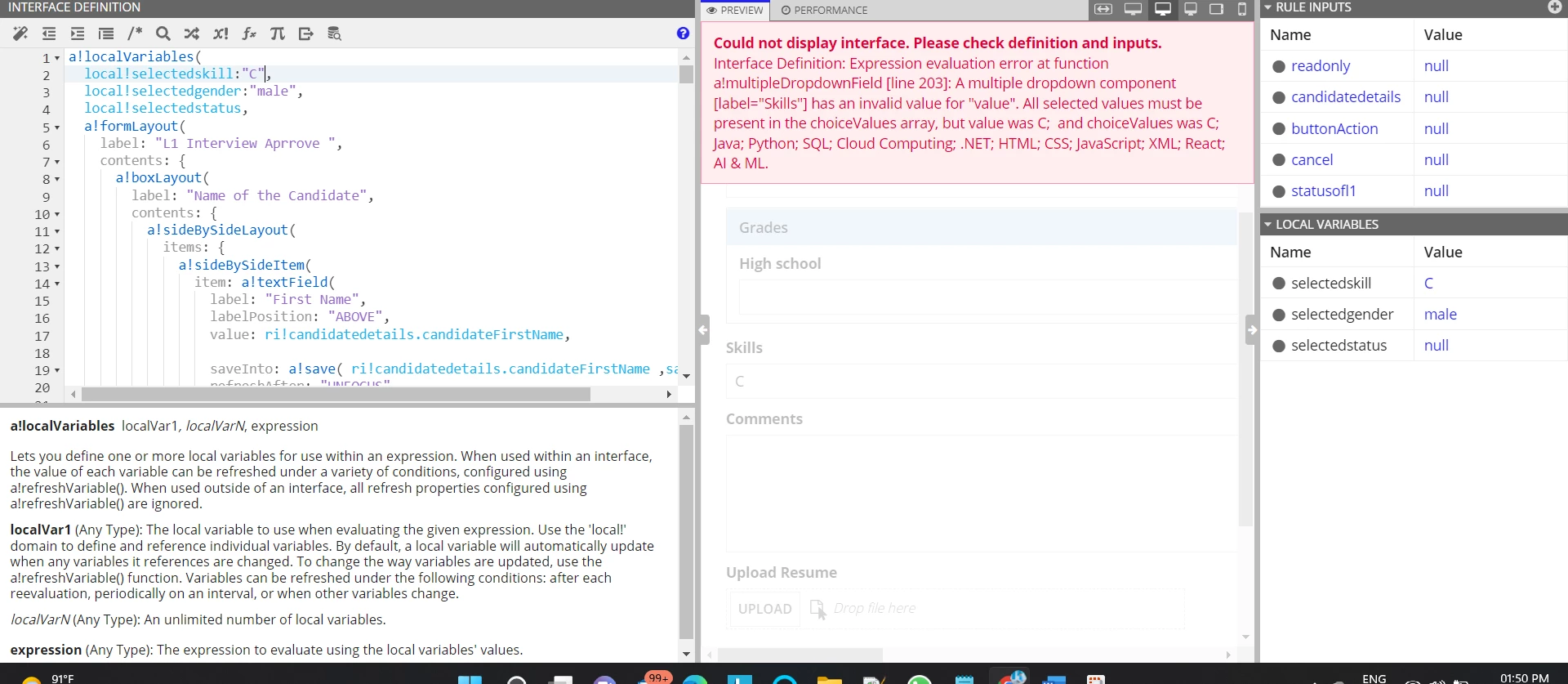Open the cancel rule input
The image size is (1568, 684).
tap(1312, 160)
